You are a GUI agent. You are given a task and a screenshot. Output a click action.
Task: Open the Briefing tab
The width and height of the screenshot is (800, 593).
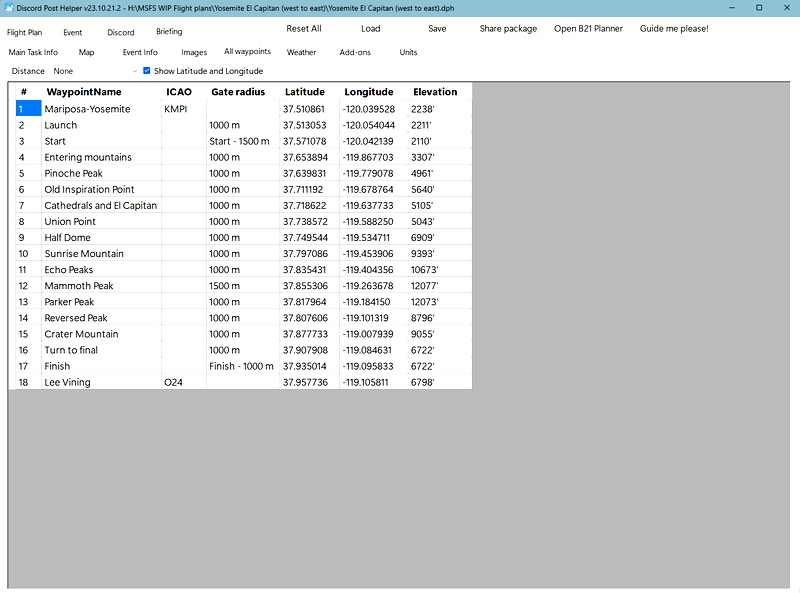click(168, 31)
